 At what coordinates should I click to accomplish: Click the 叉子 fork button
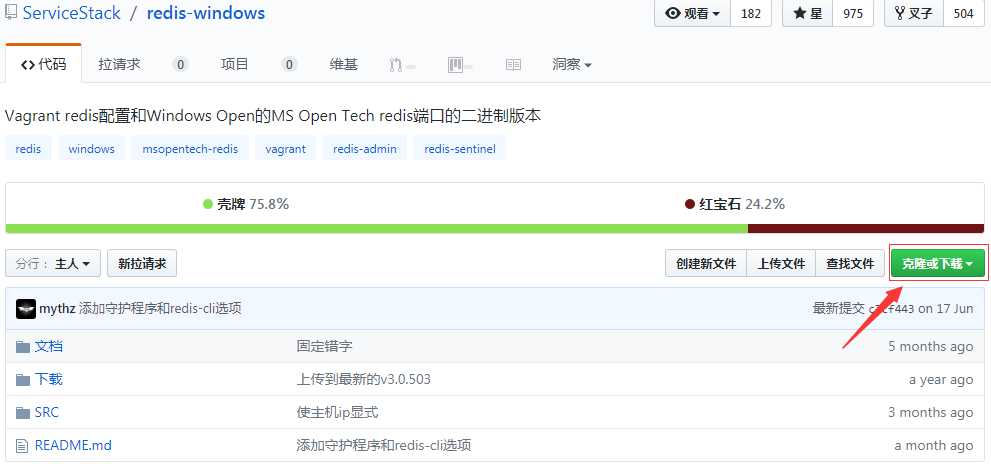(914, 13)
